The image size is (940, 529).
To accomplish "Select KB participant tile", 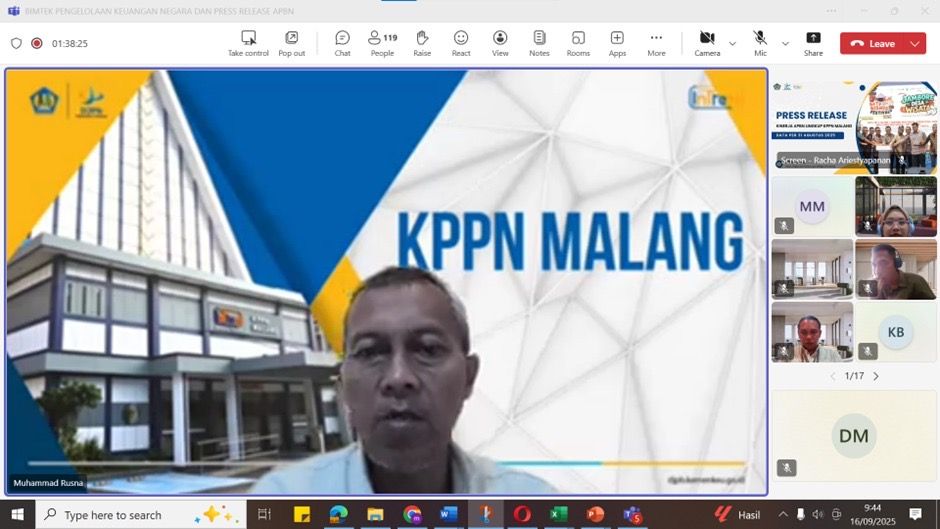I will [896, 332].
